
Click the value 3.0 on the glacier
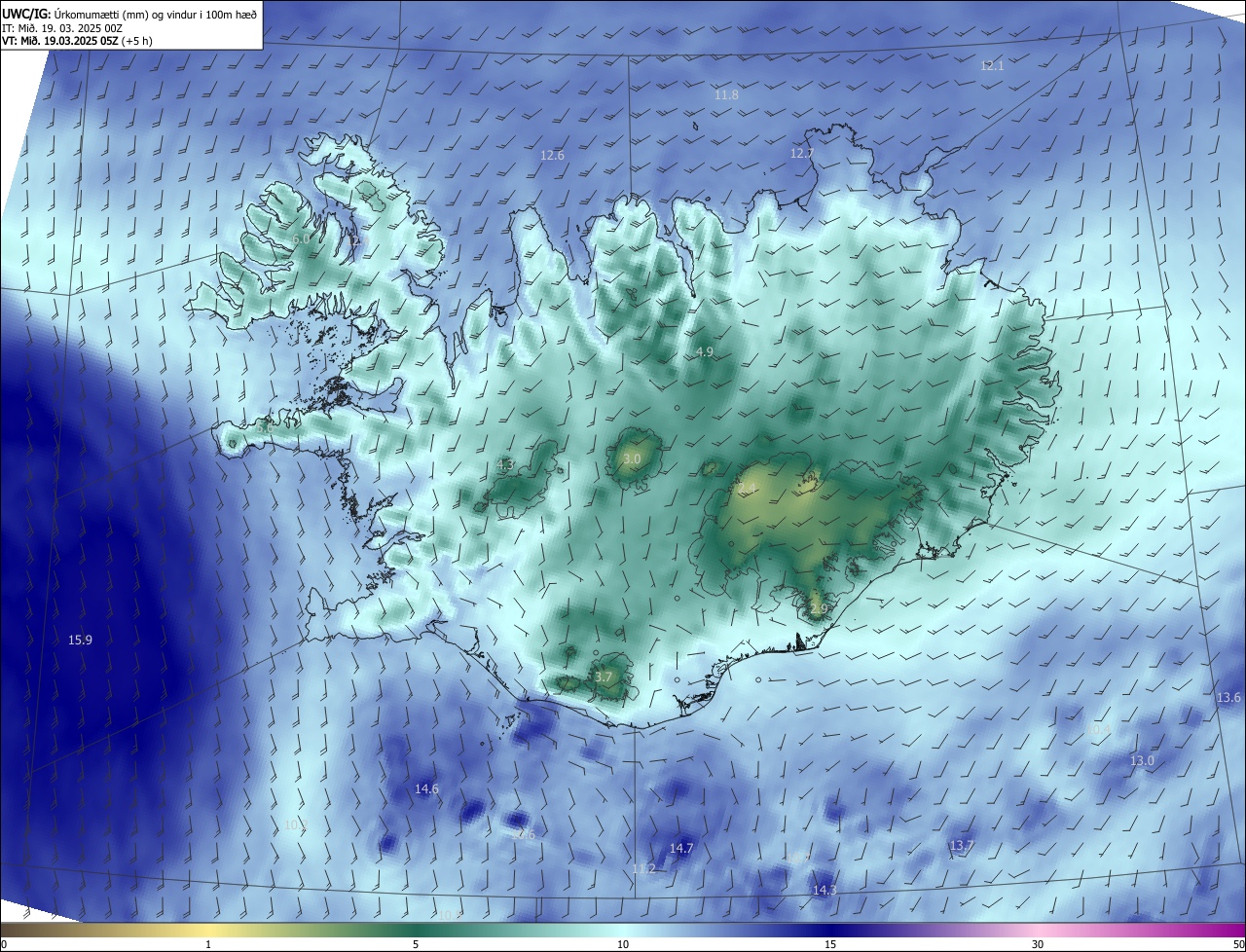(x=632, y=458)
